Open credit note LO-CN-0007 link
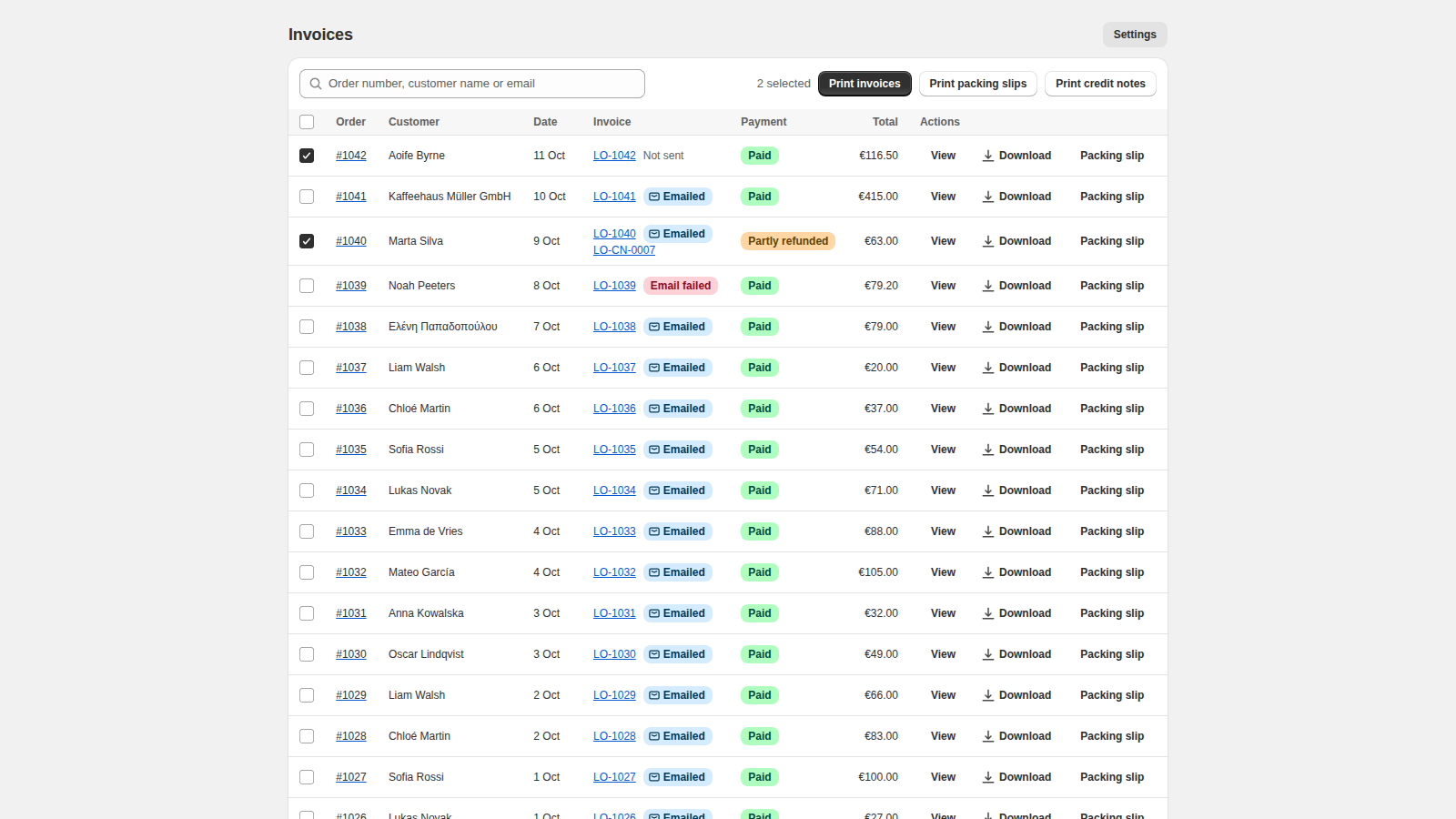Viewport: 1456px width, 819px height. click(x=624, y=250)
